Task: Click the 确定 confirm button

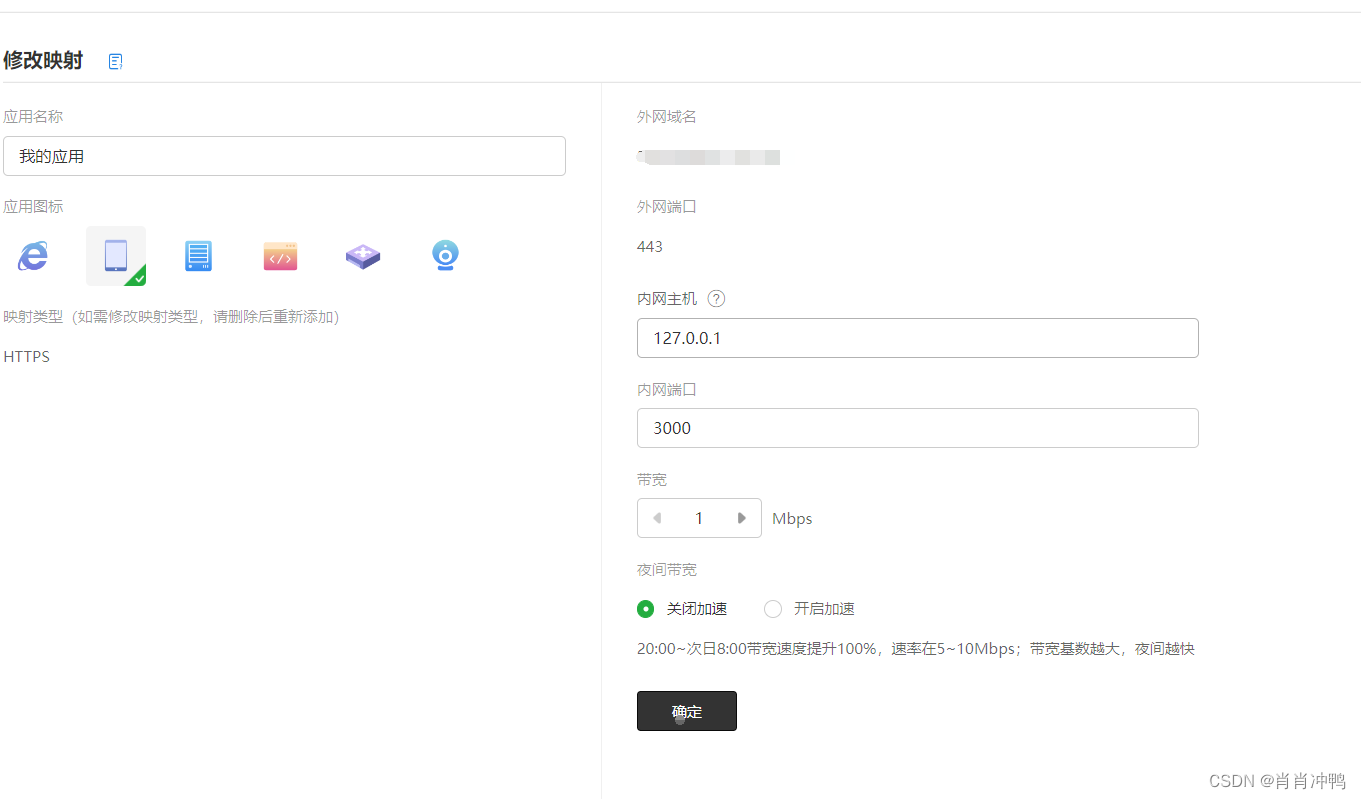Action: point(687,711)
